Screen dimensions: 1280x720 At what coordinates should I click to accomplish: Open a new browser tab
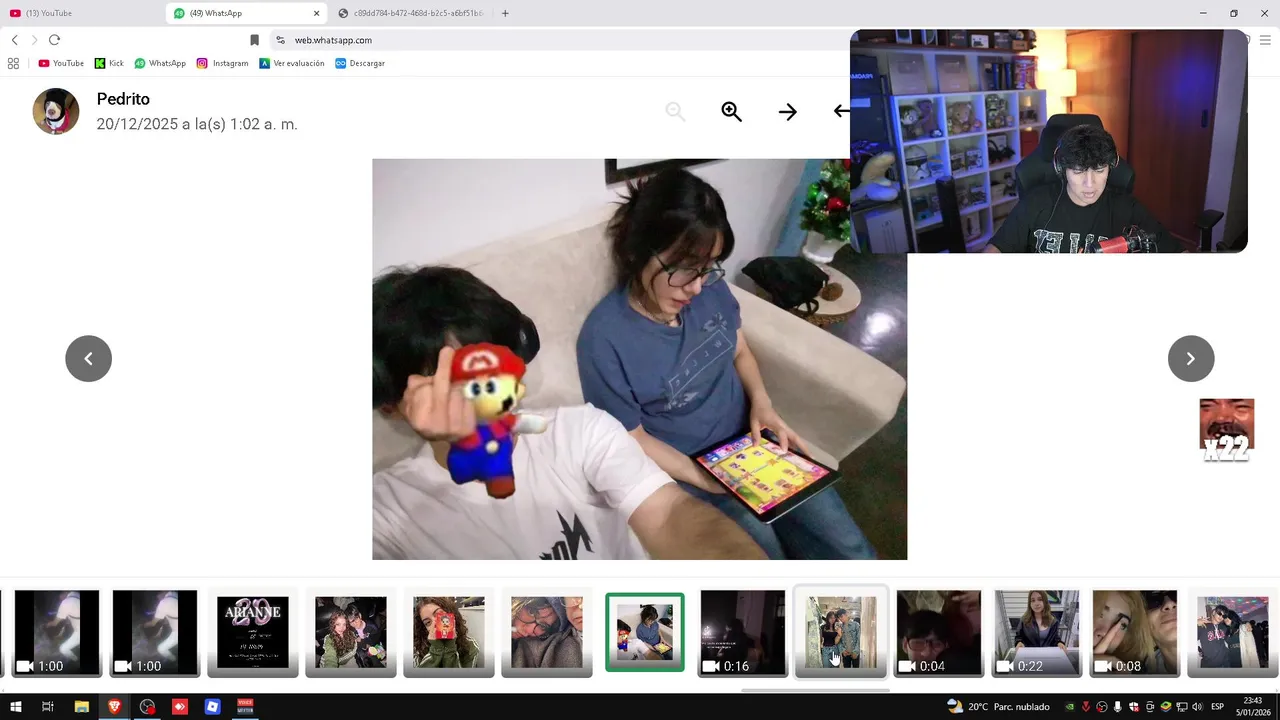click(505, 13)
